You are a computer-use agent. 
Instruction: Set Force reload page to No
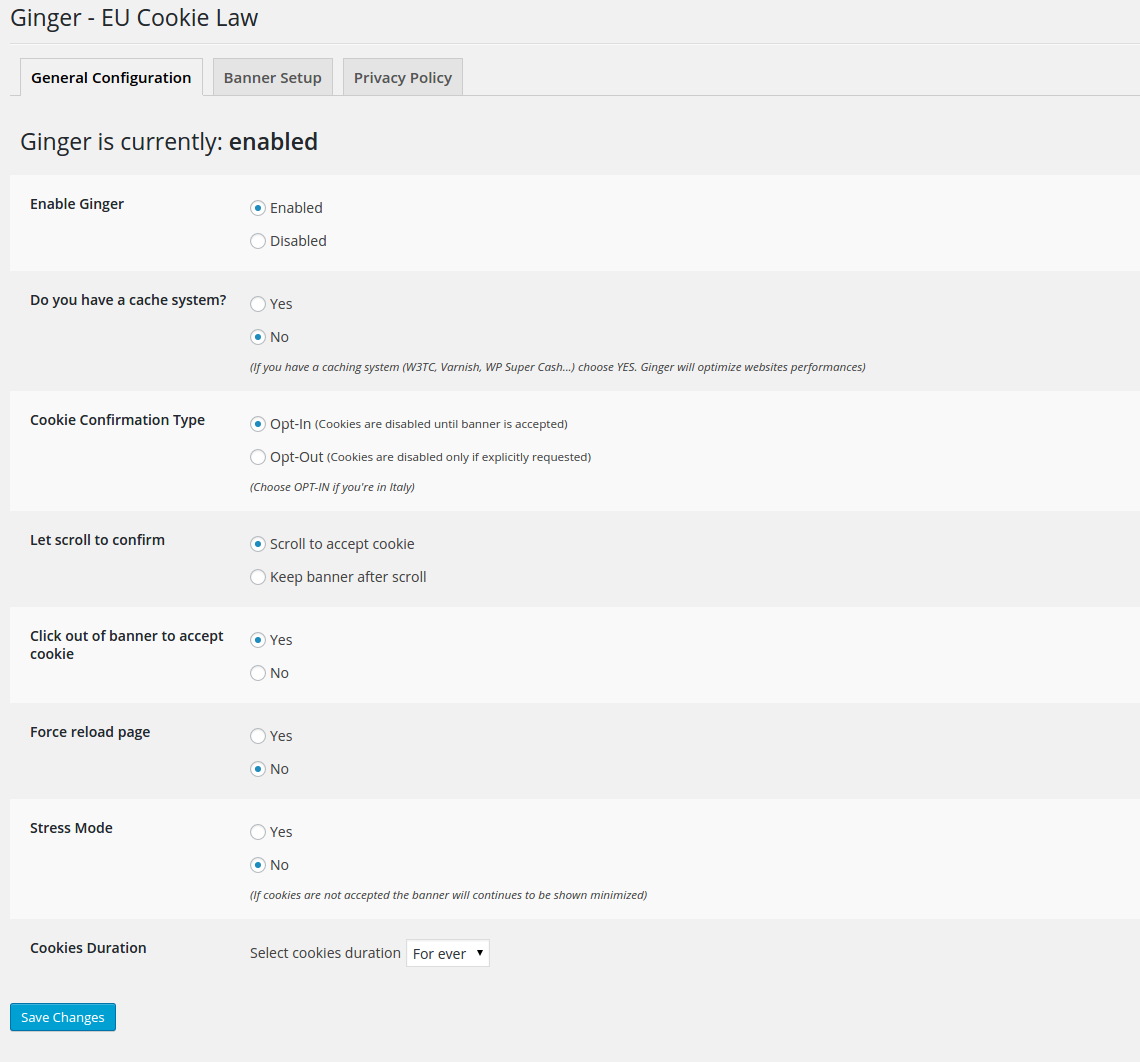(257, 768)
